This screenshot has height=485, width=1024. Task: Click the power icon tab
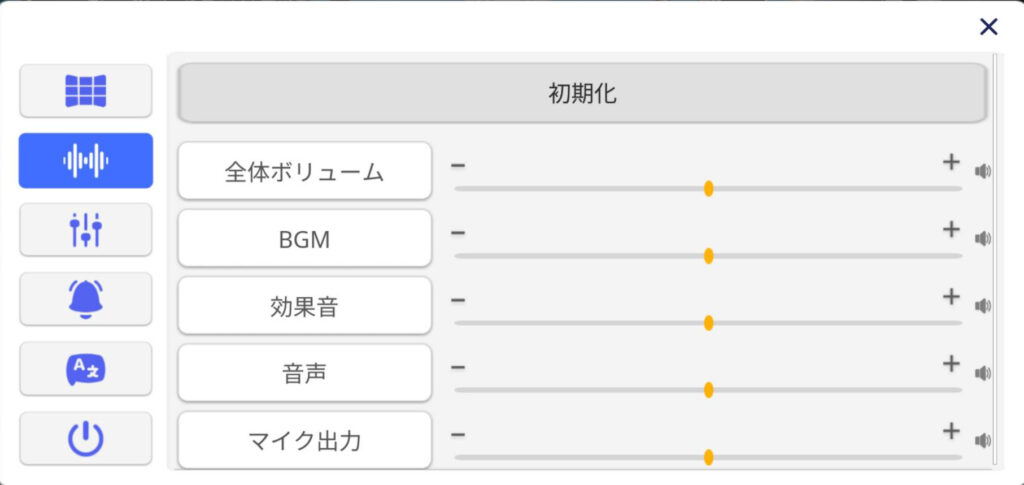click(86, 439)
